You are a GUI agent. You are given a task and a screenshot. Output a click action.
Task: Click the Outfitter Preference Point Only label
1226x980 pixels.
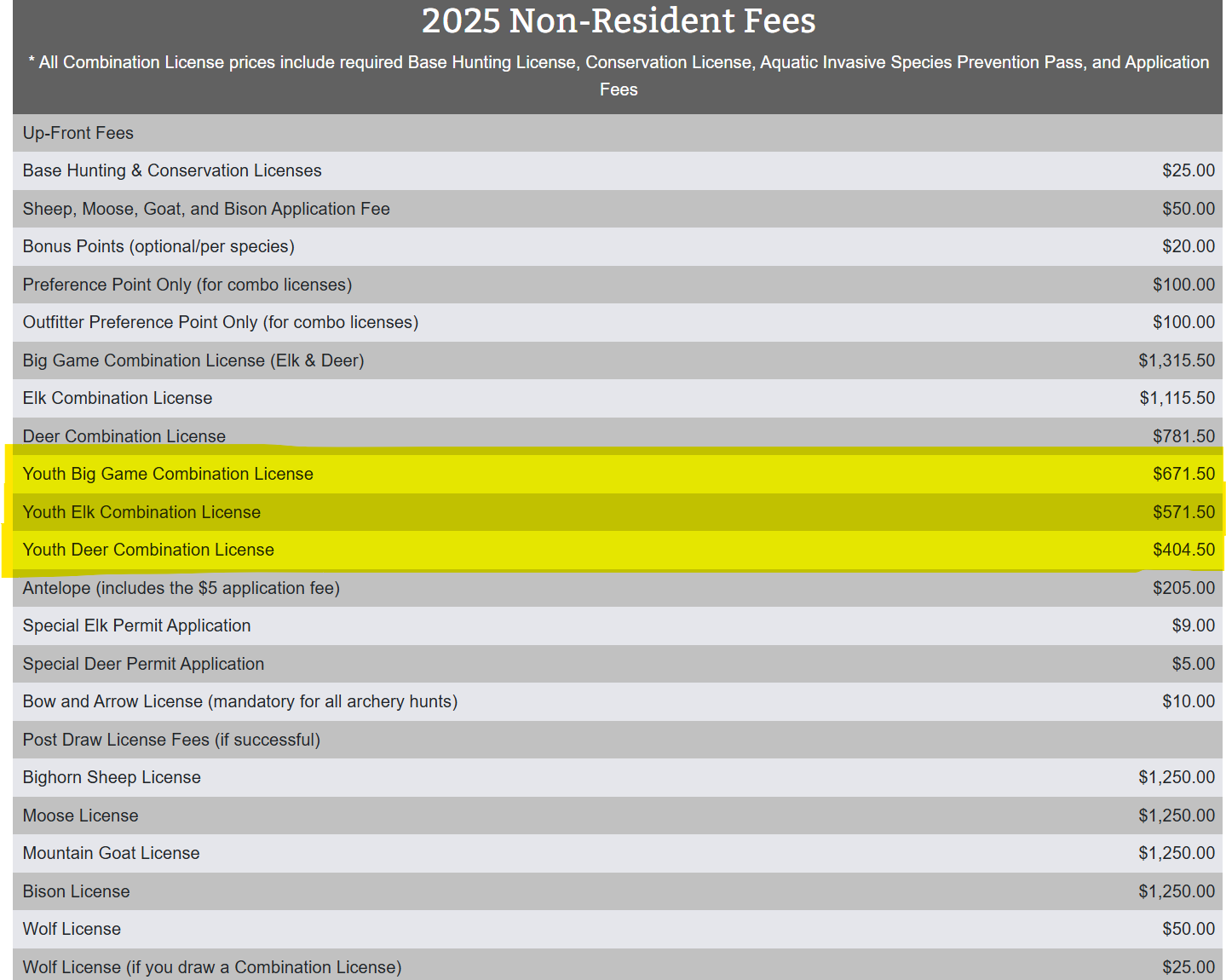[x=221, y=322]
